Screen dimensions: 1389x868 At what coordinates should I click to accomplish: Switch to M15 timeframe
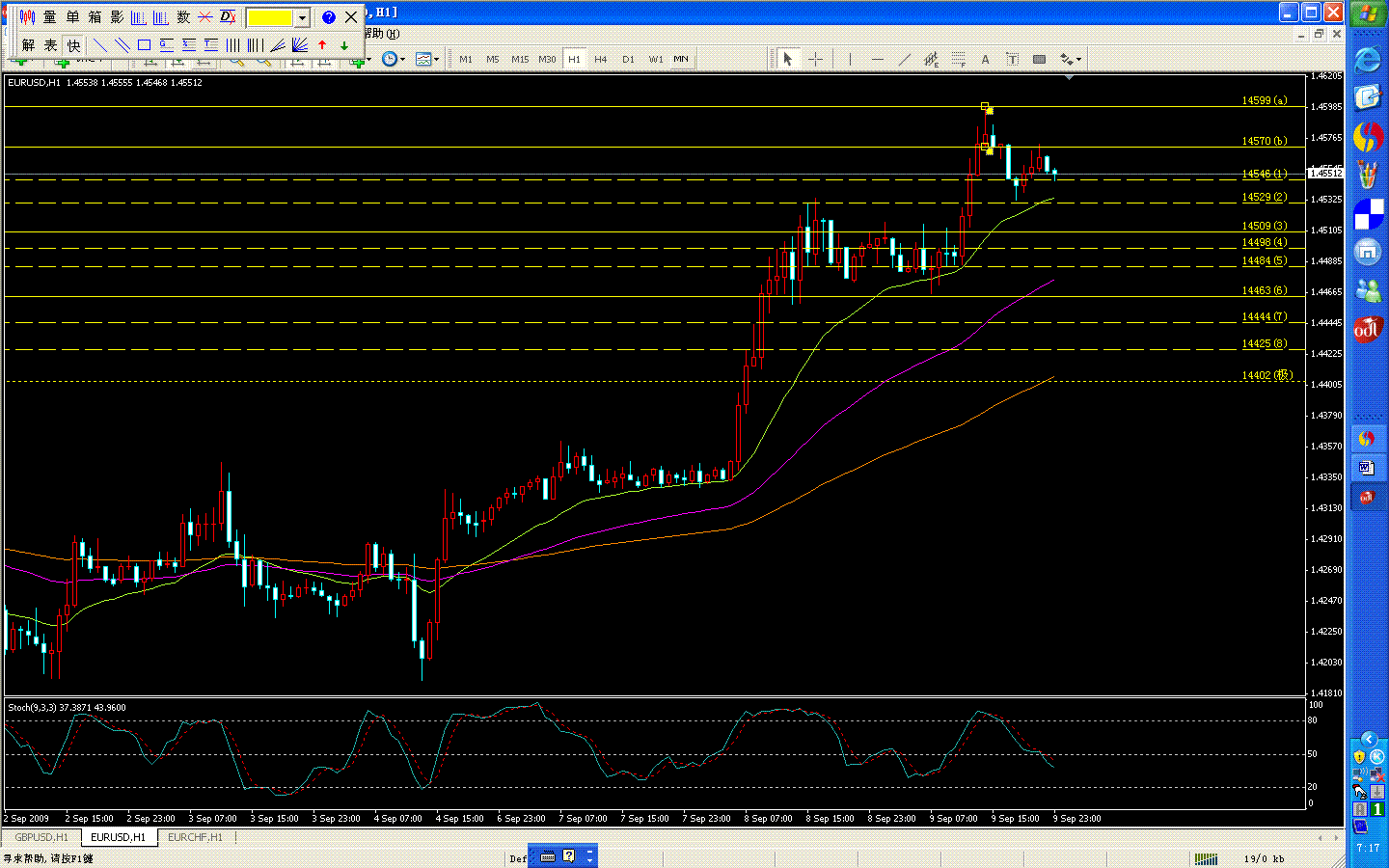[x=520, y=60]
